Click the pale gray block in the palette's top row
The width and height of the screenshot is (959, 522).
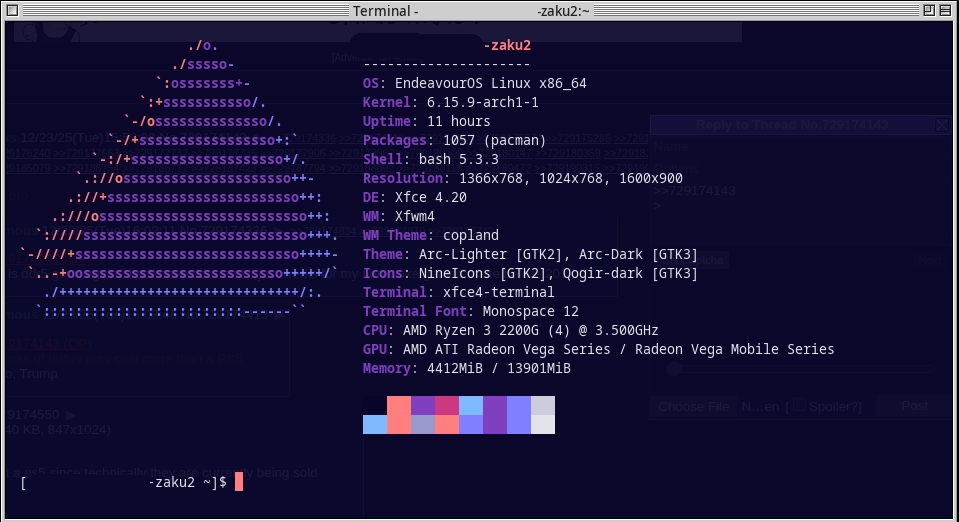pyautogui.click(x=543, y=405)
